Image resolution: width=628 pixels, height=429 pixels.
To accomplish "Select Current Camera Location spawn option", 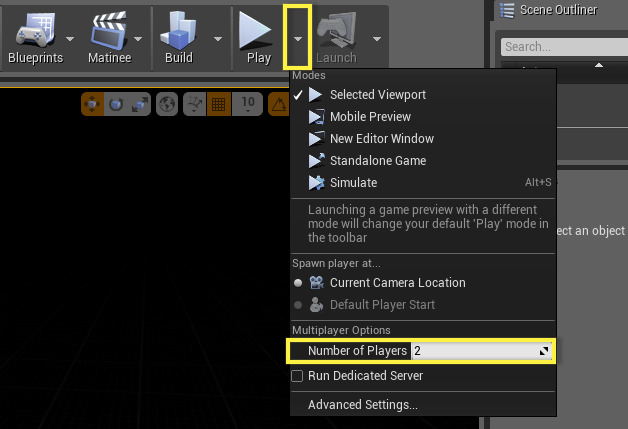I will (x=423, y=283).
